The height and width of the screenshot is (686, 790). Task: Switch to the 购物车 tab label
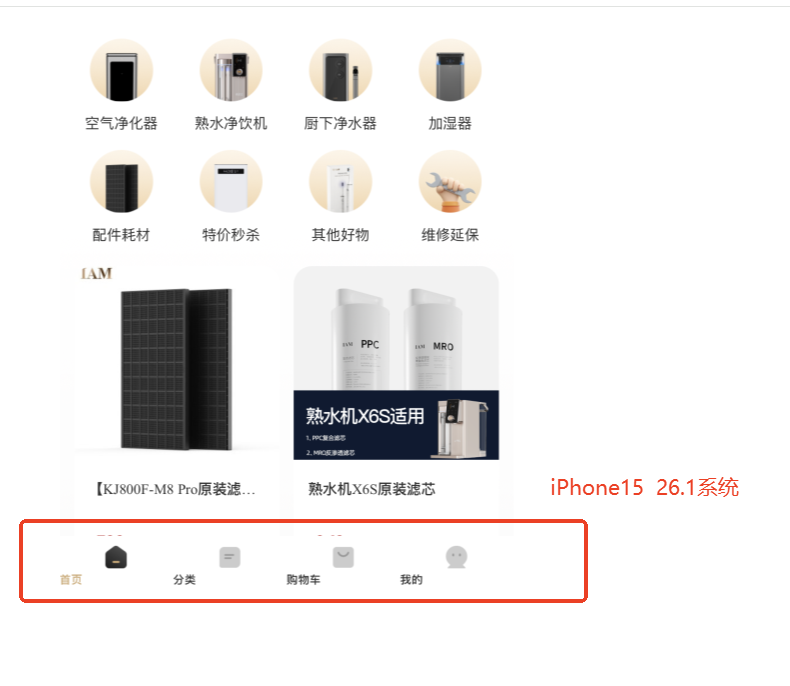(x=303, y=580)
